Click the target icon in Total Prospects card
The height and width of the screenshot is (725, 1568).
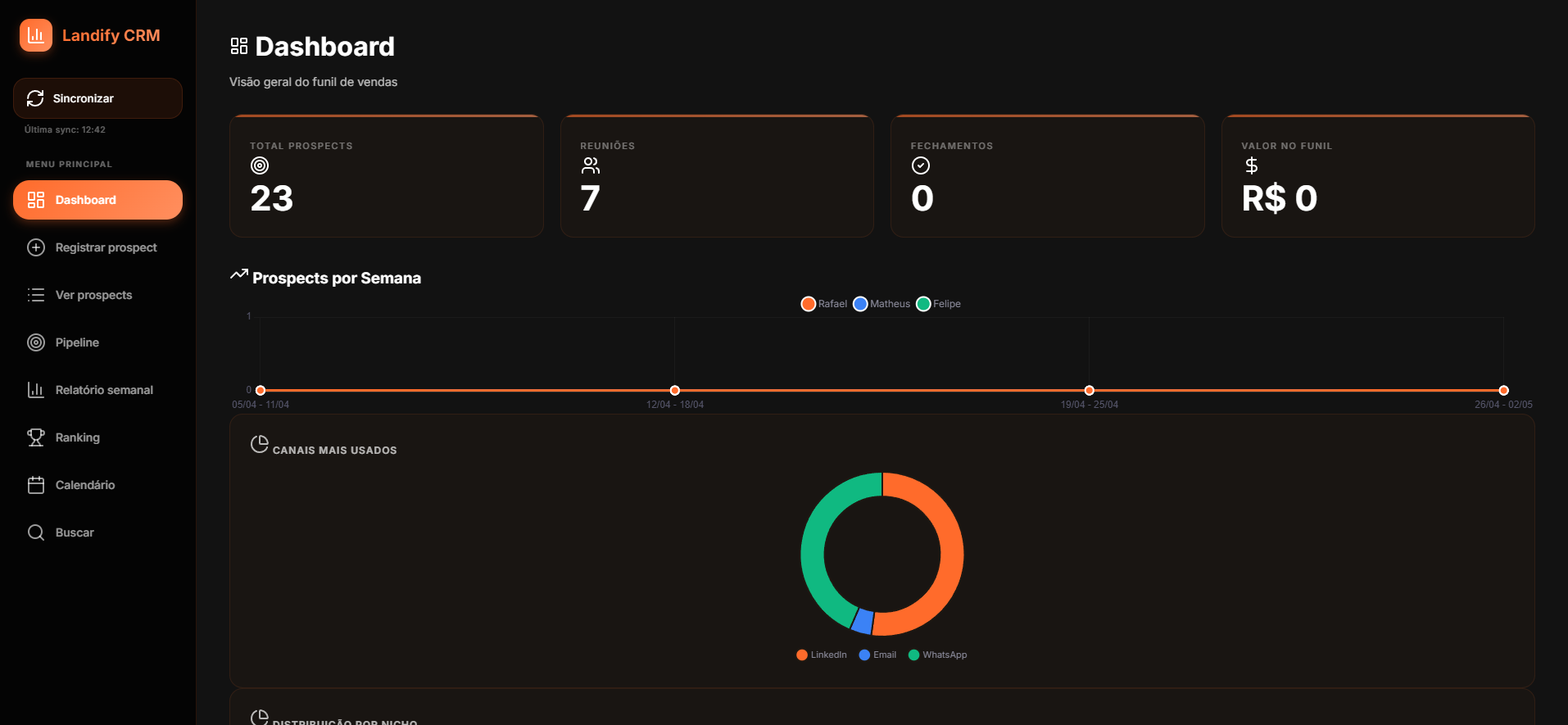pyautogui.click(x=260, y=165)
